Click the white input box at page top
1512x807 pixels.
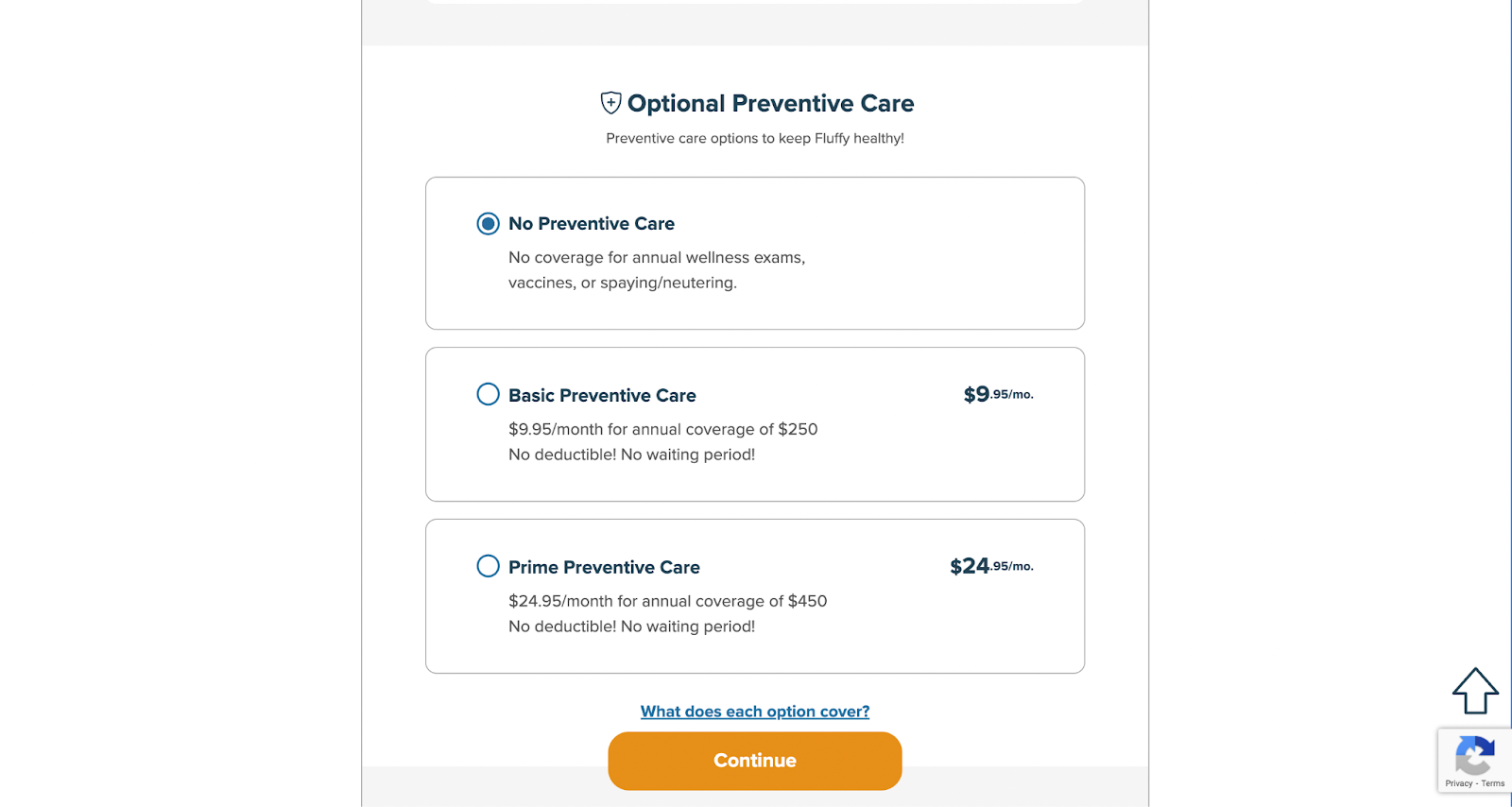click(x=754, y=2)
